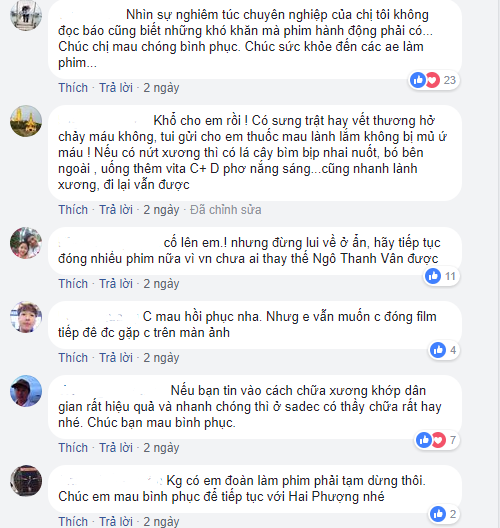The image size is (500, 528).
Task: Like the 'C mau hồi phục nha' comment
Action: tap(73, 358)
